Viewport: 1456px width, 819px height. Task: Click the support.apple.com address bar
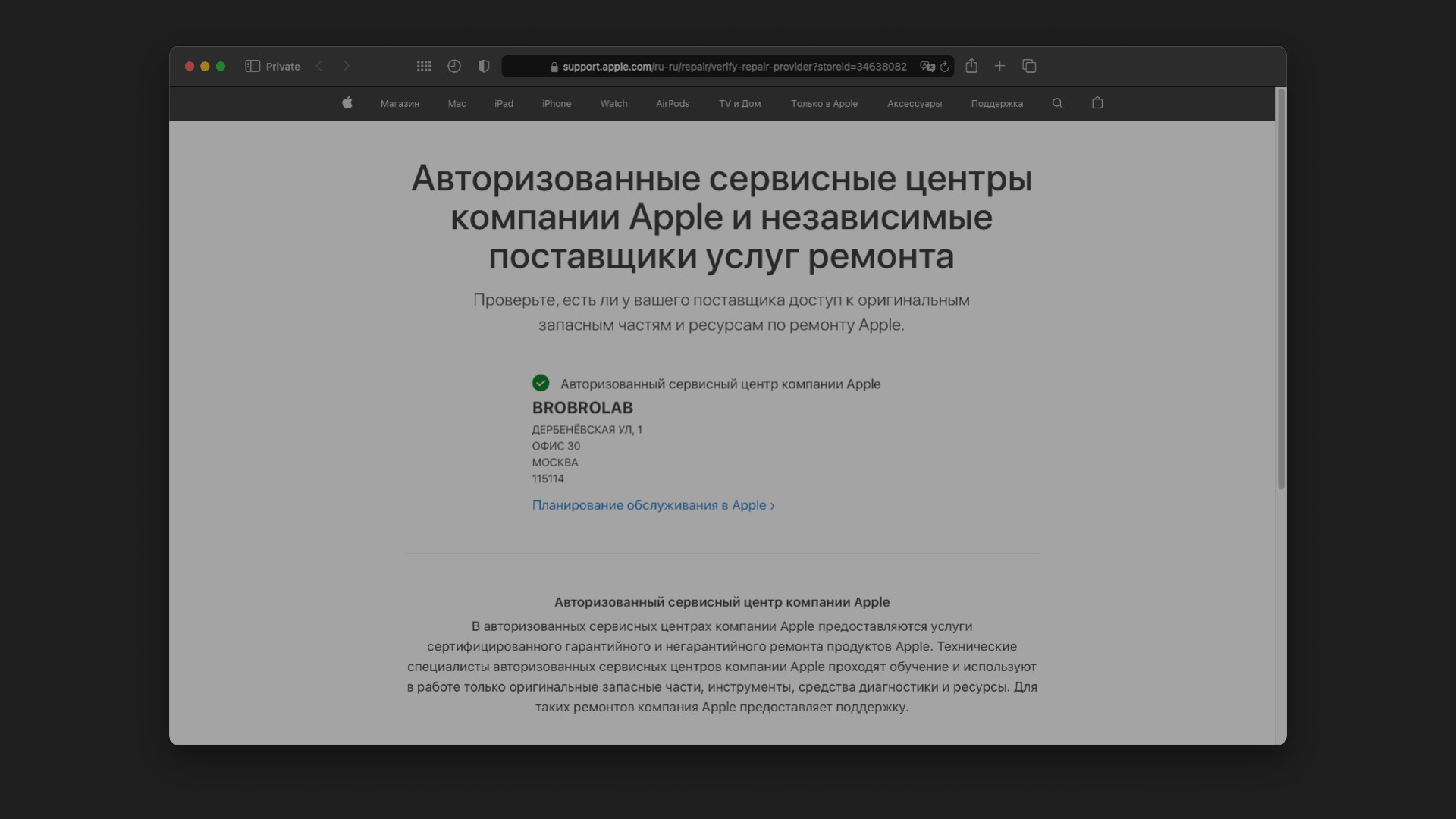(x=728, y=67)
